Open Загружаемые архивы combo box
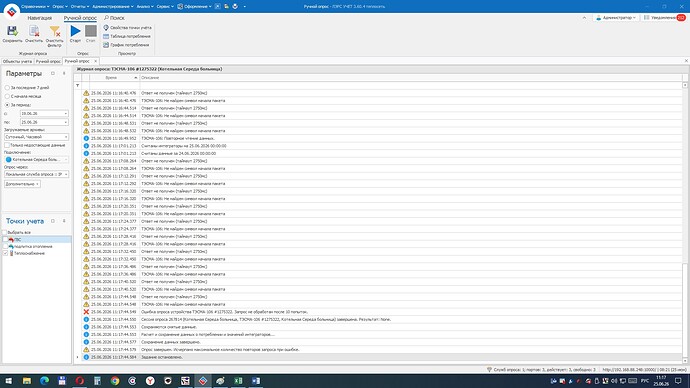Viewport: 690px width, 388px height. coord(37,137)
